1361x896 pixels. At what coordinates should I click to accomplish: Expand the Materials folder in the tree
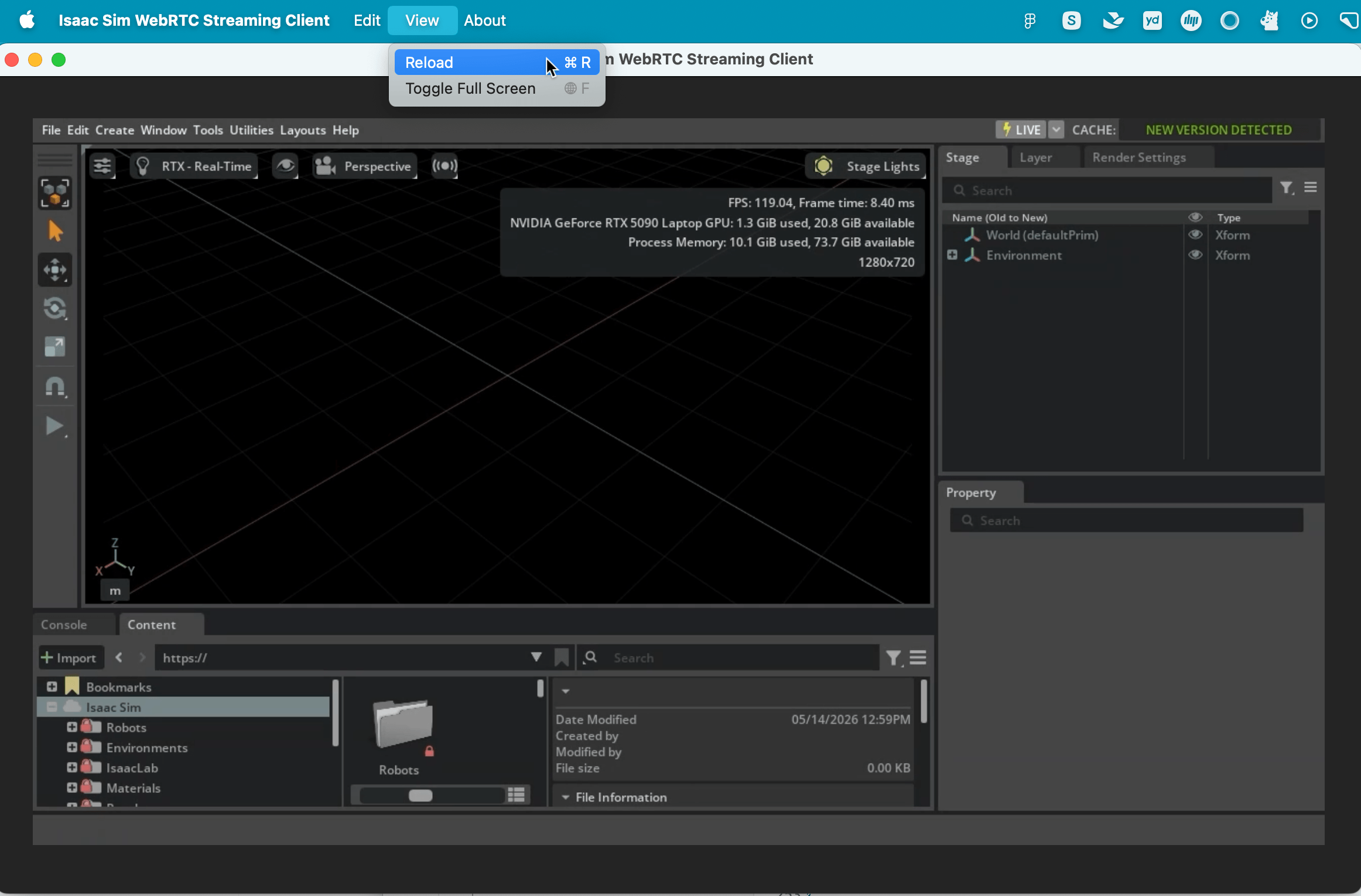(x=71, y=788)
